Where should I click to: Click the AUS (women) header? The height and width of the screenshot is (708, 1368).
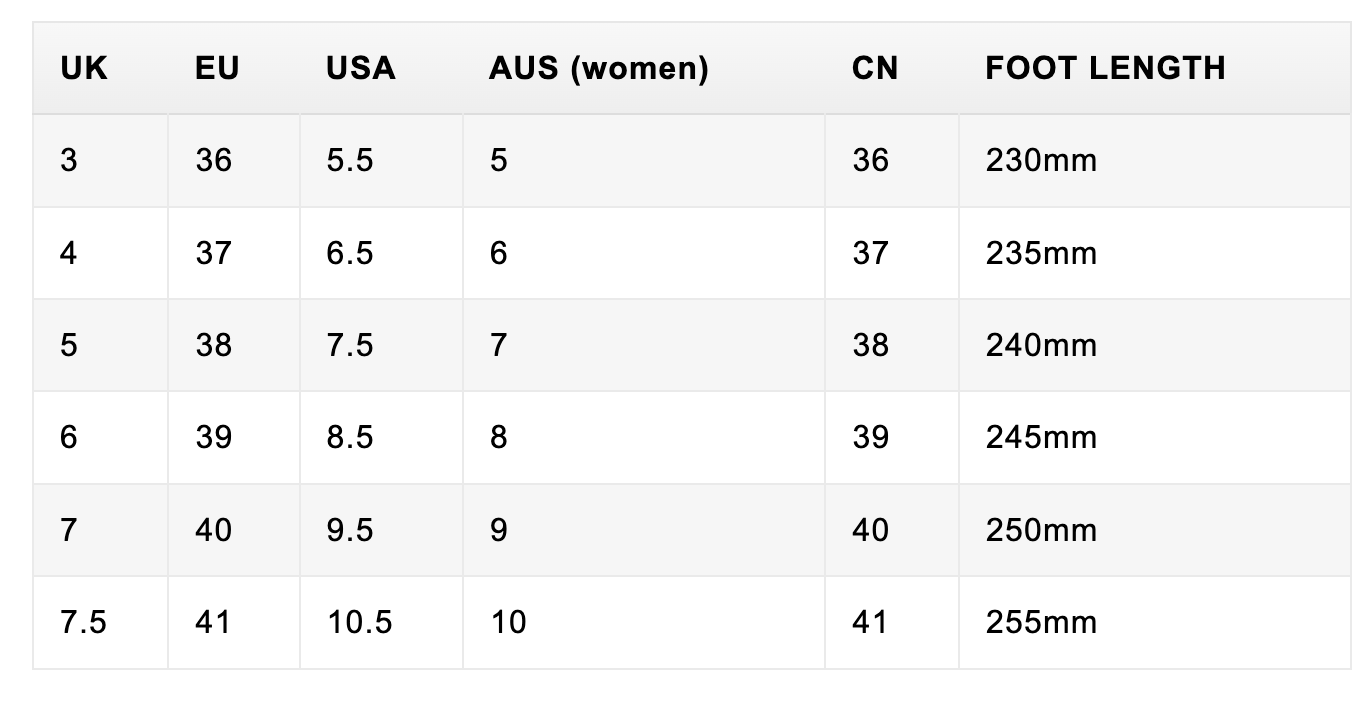[x=599, y=68]
